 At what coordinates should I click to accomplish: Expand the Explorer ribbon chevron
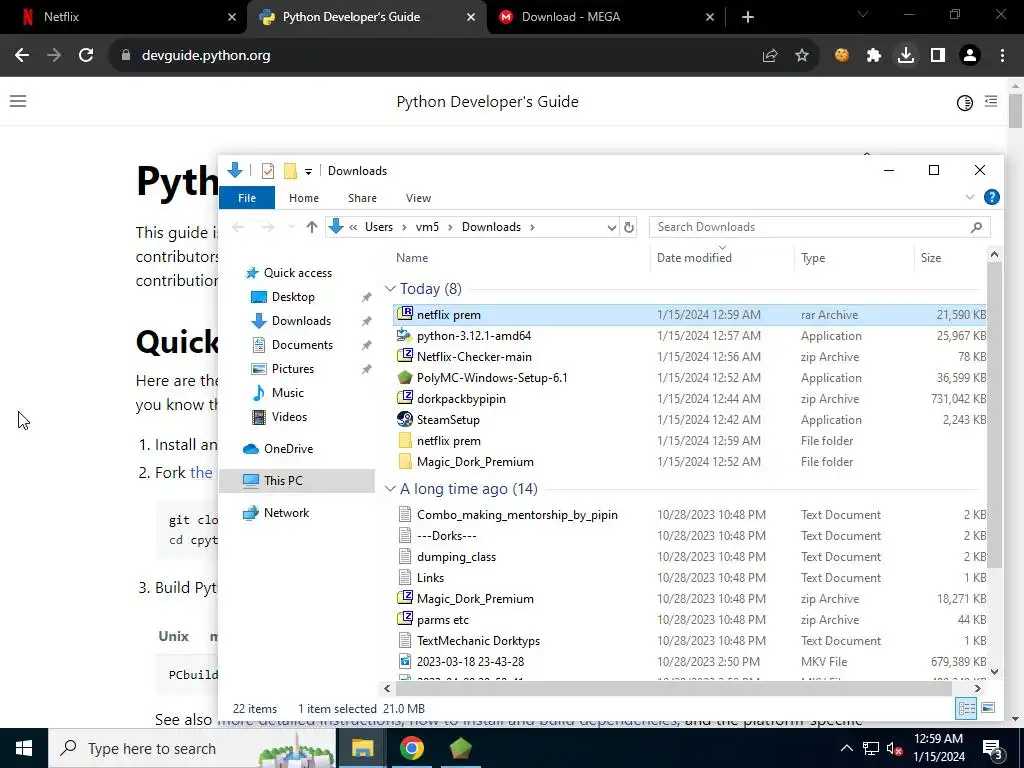[970, 197]
